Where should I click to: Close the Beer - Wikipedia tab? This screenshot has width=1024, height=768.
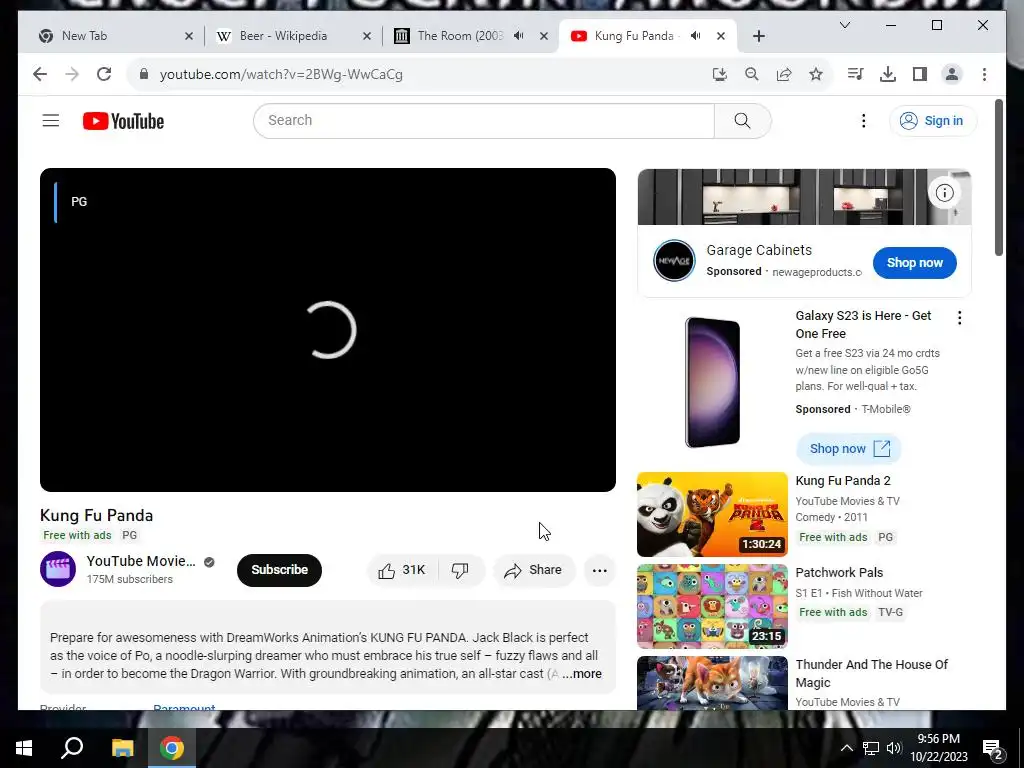tap(367, 36)
